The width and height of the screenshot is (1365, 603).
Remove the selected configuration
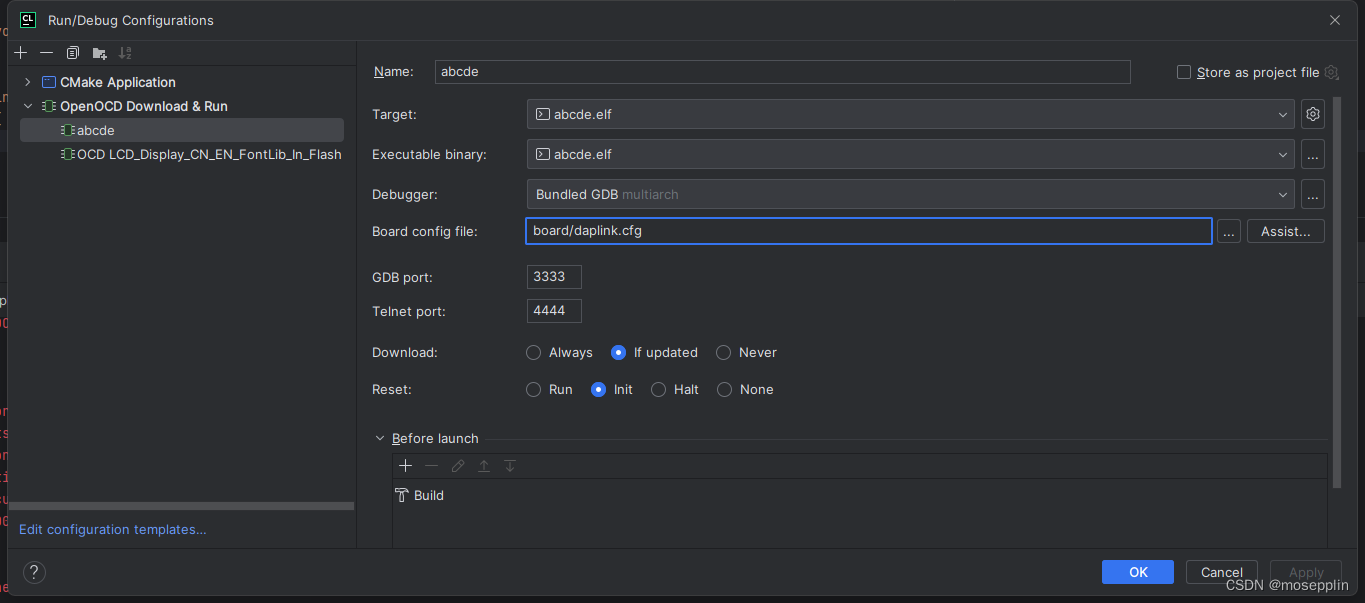point(46,52)
